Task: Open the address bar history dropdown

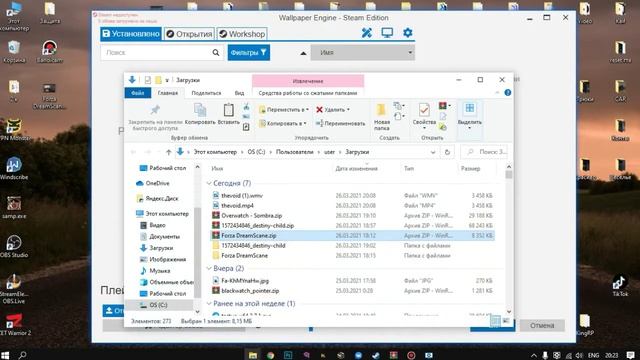Action: coord(433,152)
